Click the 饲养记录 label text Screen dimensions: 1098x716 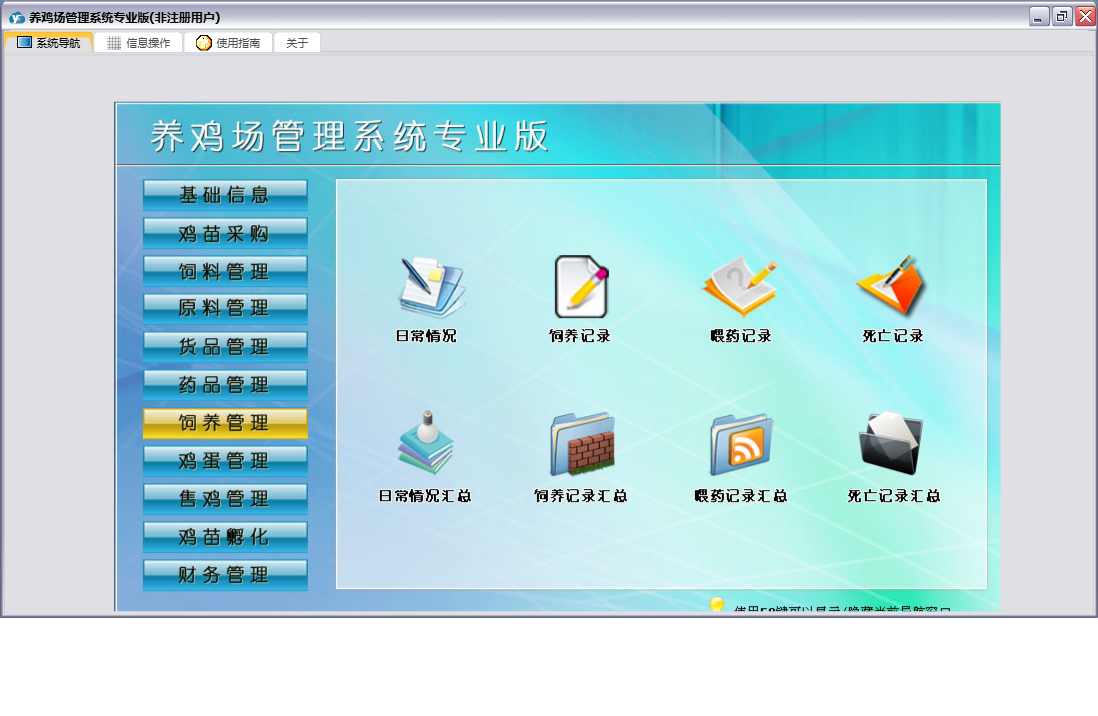[x=580, y=336]
